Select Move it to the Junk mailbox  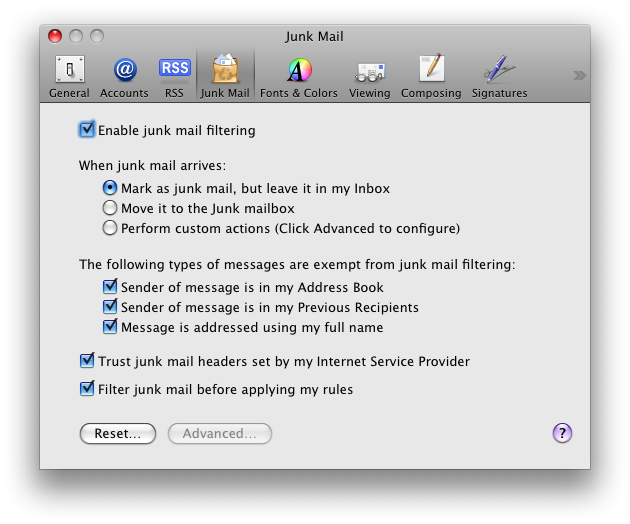[x=110, y=208]
